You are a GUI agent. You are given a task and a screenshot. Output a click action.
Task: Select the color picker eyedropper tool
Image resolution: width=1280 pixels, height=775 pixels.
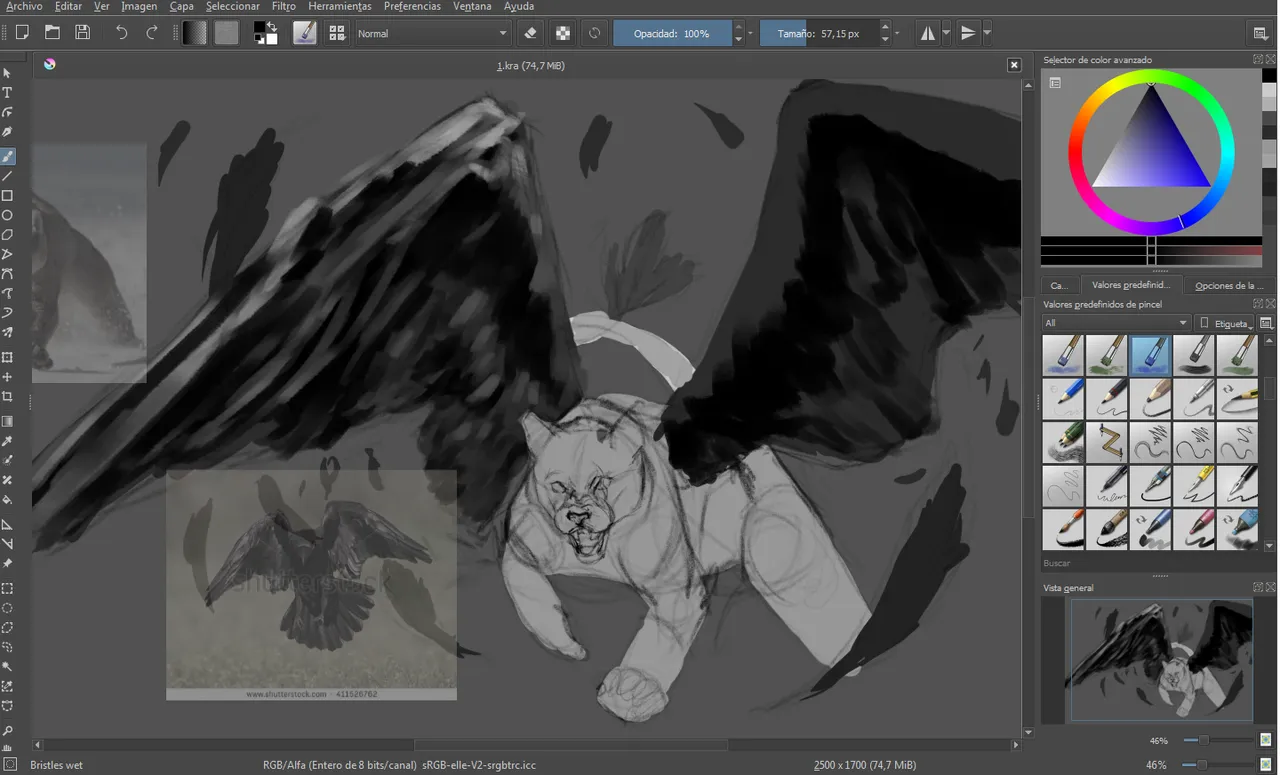(7, 441)
